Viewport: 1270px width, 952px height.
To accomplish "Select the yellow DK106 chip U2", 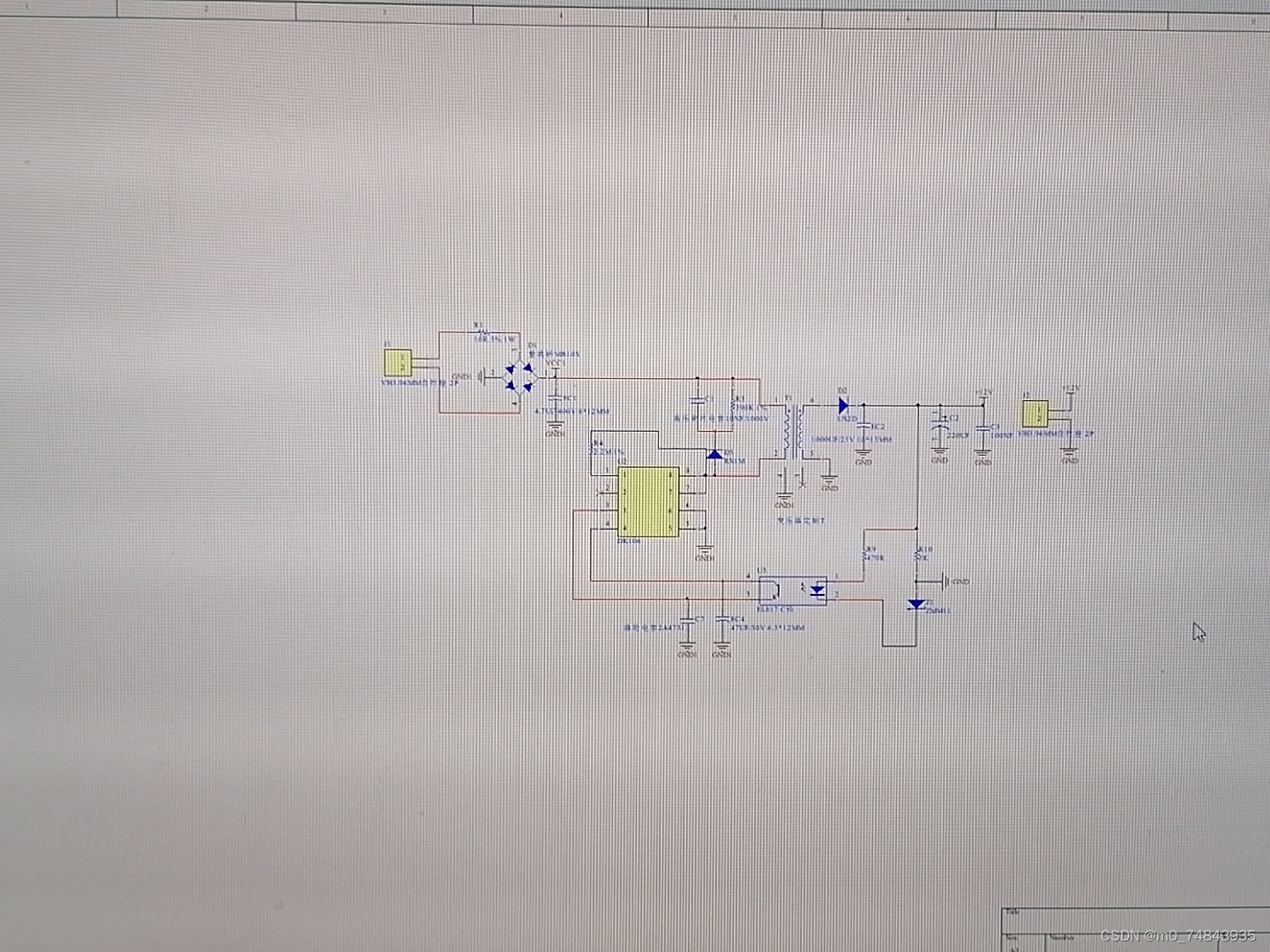I will click(648, 502).
